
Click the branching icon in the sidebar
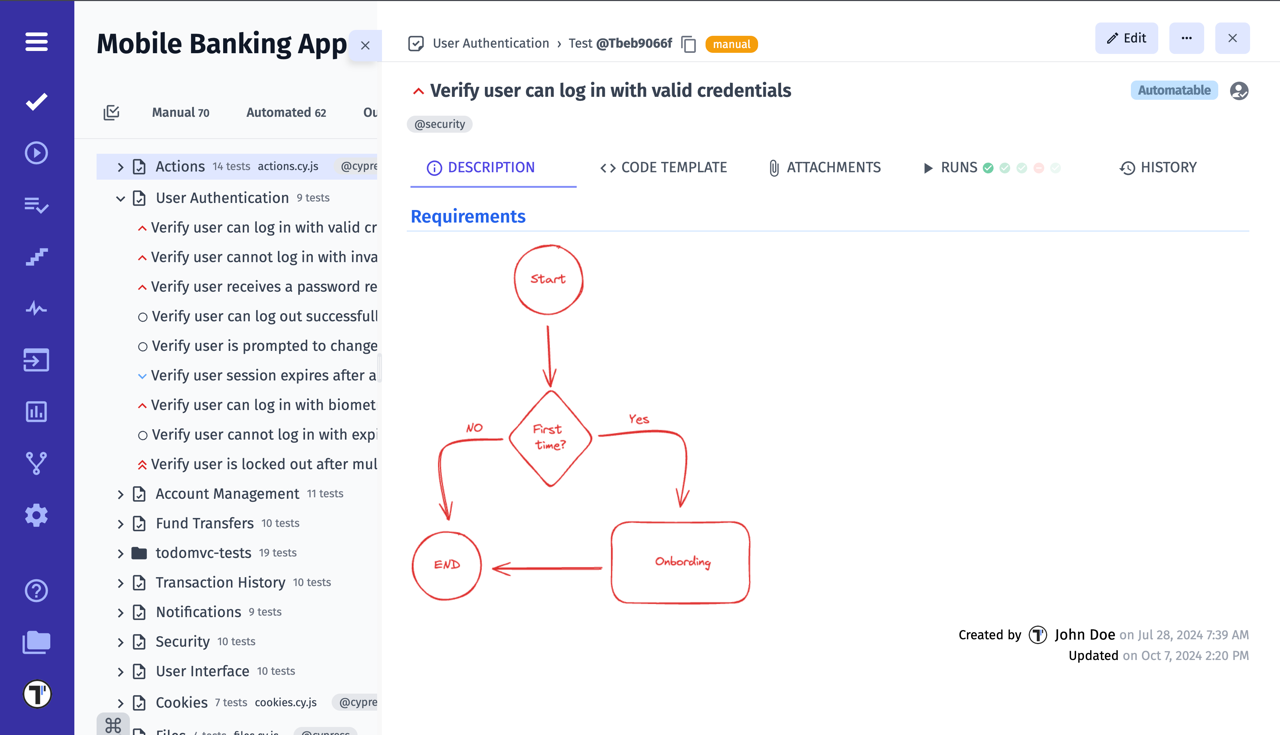[36, 462]
